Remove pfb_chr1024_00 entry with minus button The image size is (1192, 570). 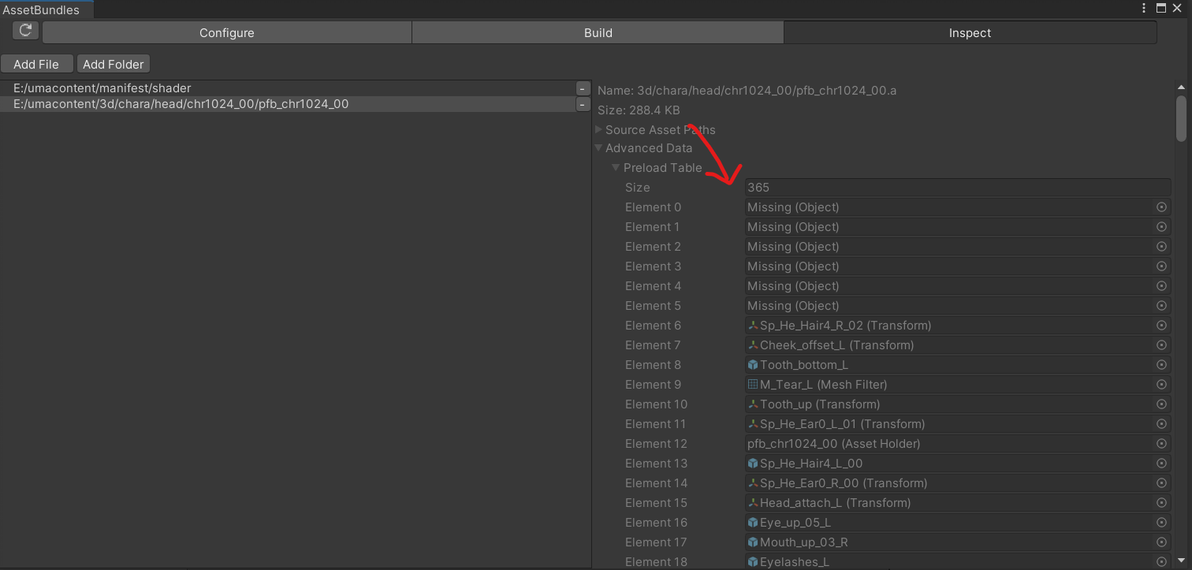pyautogui.click(x=583, y=104)
